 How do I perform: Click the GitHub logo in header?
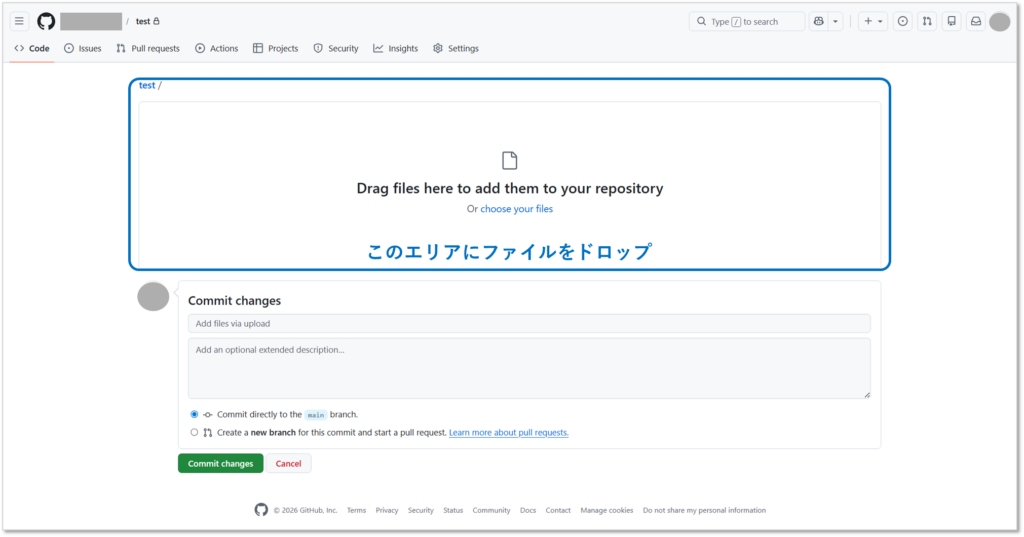tap(46, 21)
